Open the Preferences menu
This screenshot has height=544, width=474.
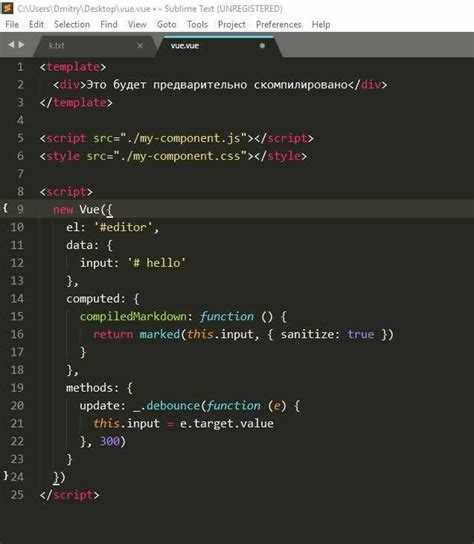(x=279, y=25)
